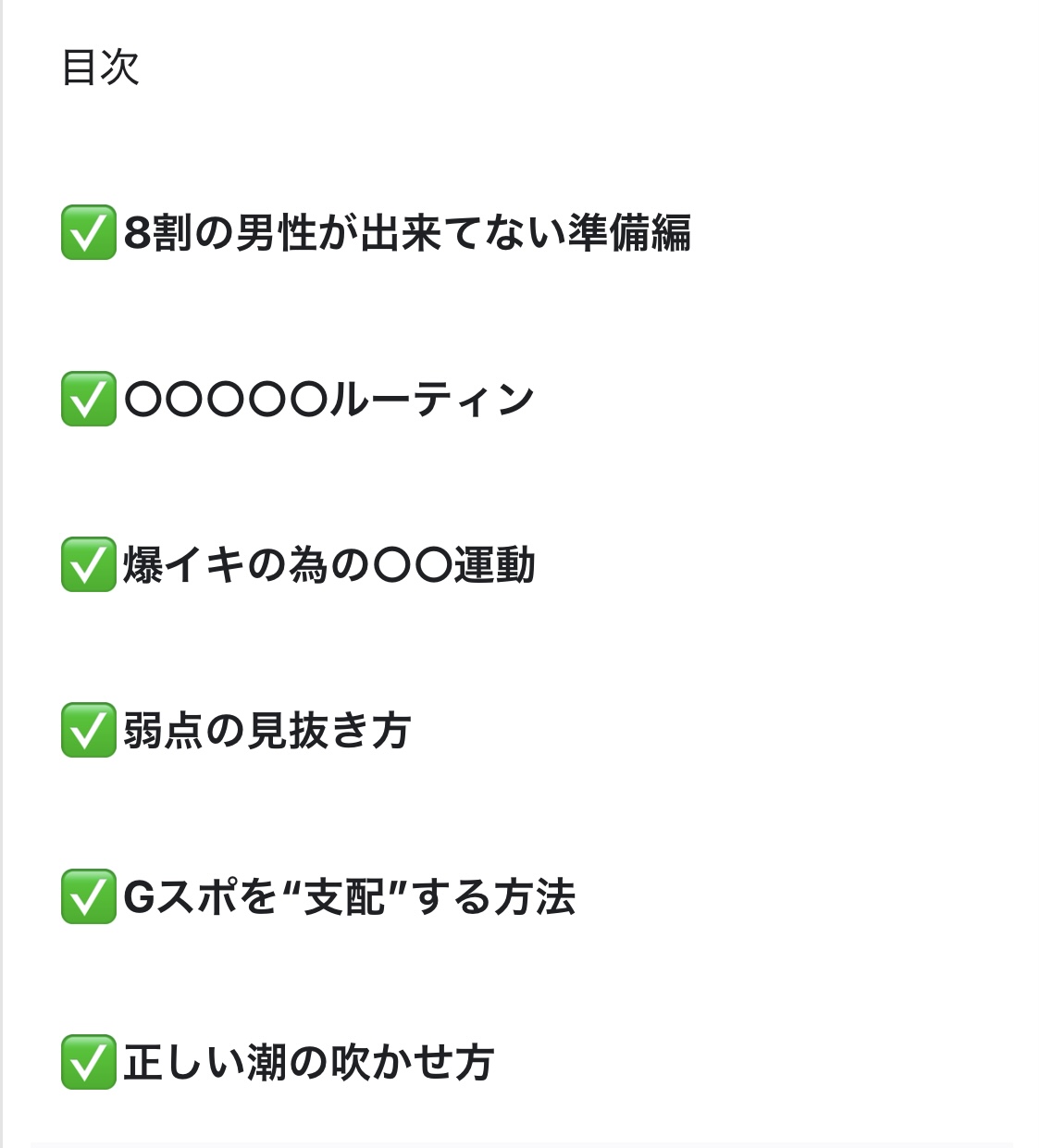
Task: Click the green checkmark beside 8割の男性が出来てない準備編
Action: pyautogui.click(x=88, y=232)
